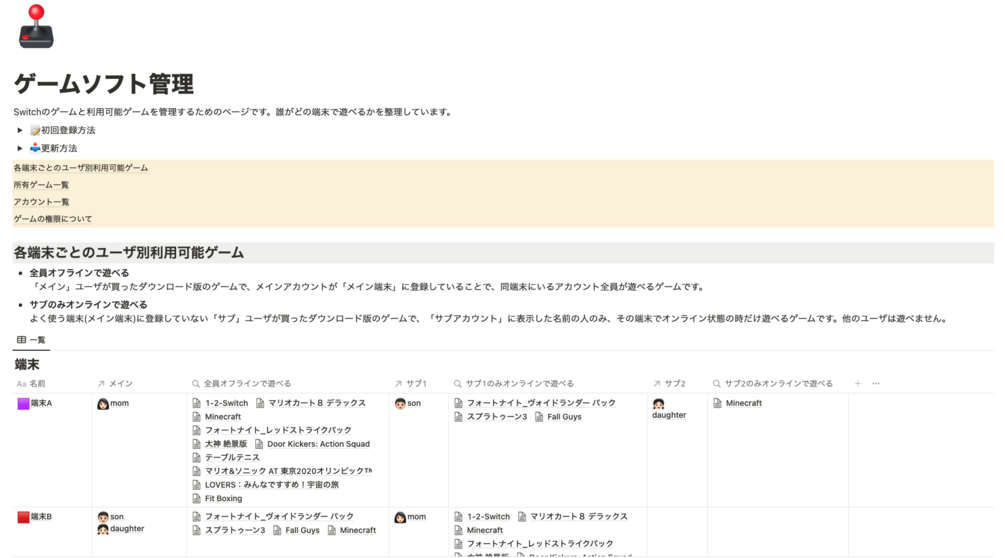Image resolution: width=1005 pixels, height=558 pixels.
Task: Click the joystick page icon
Action: click(x=37, y=26)
